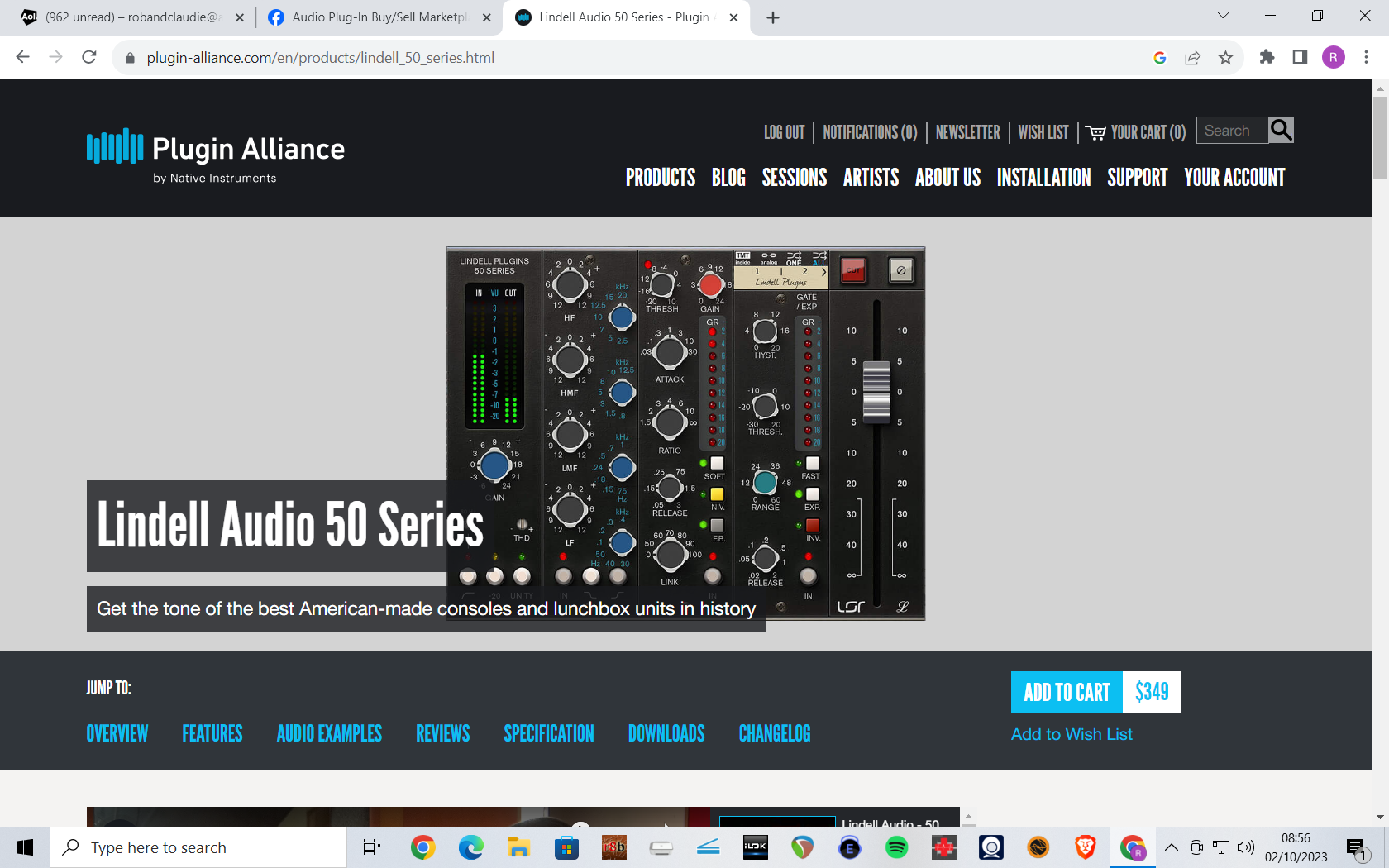Open the ABOUT US page
Image resolution: width=1389 pixels, height=868 pixels.
coord(947,177)
